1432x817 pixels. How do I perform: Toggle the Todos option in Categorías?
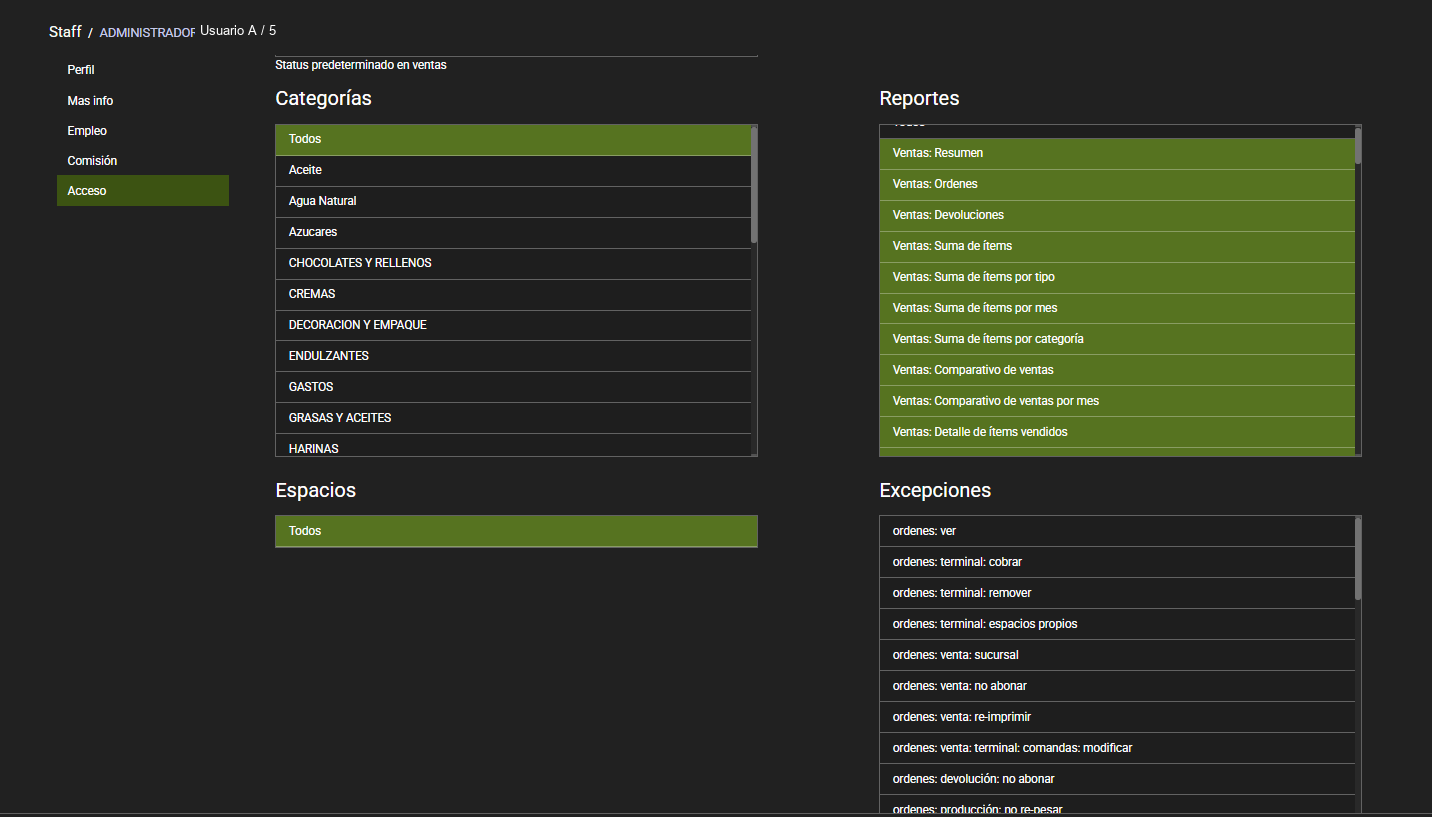tap(513, 140)
